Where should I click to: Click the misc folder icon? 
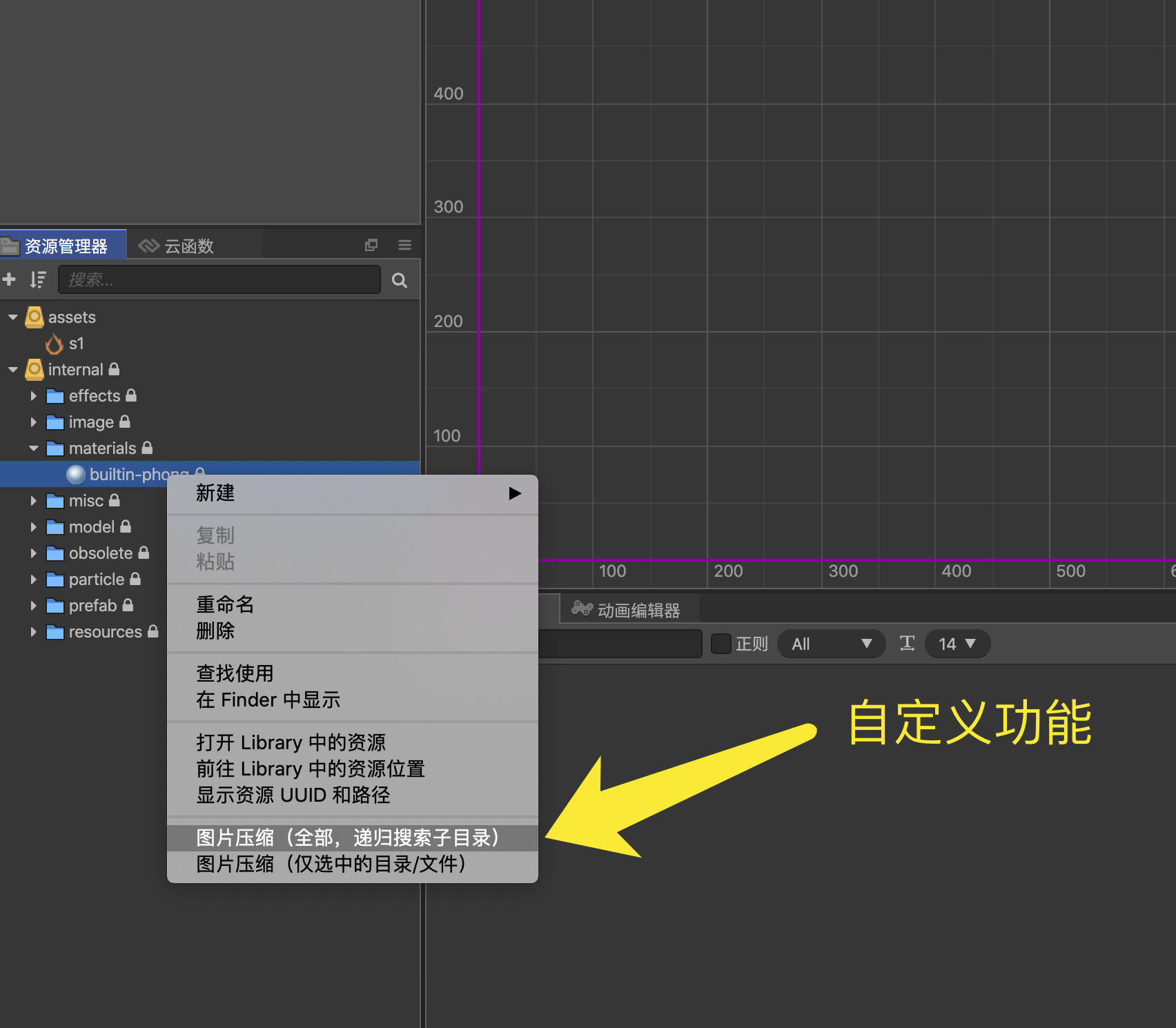(x=55, y=501)
